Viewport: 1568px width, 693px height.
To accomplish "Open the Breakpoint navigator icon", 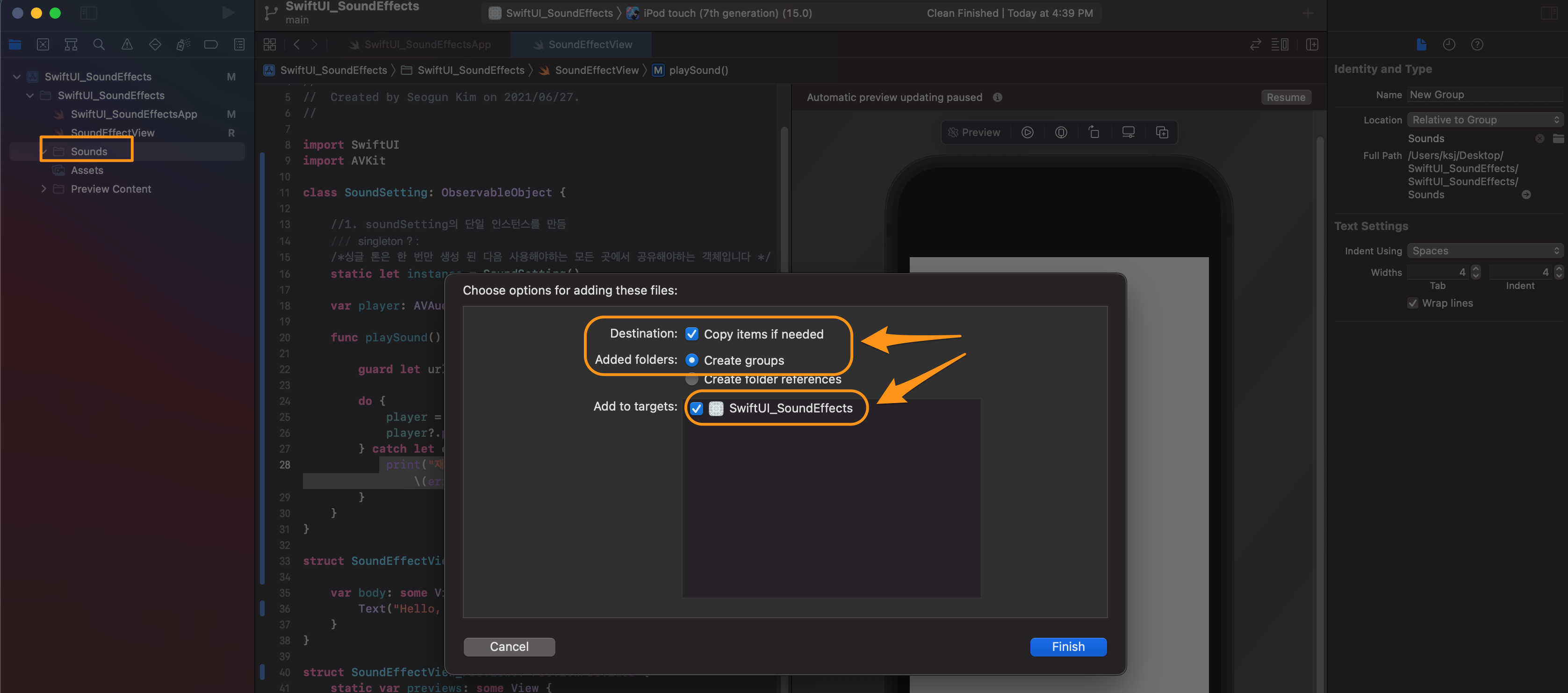I will (x=210, y=44).
